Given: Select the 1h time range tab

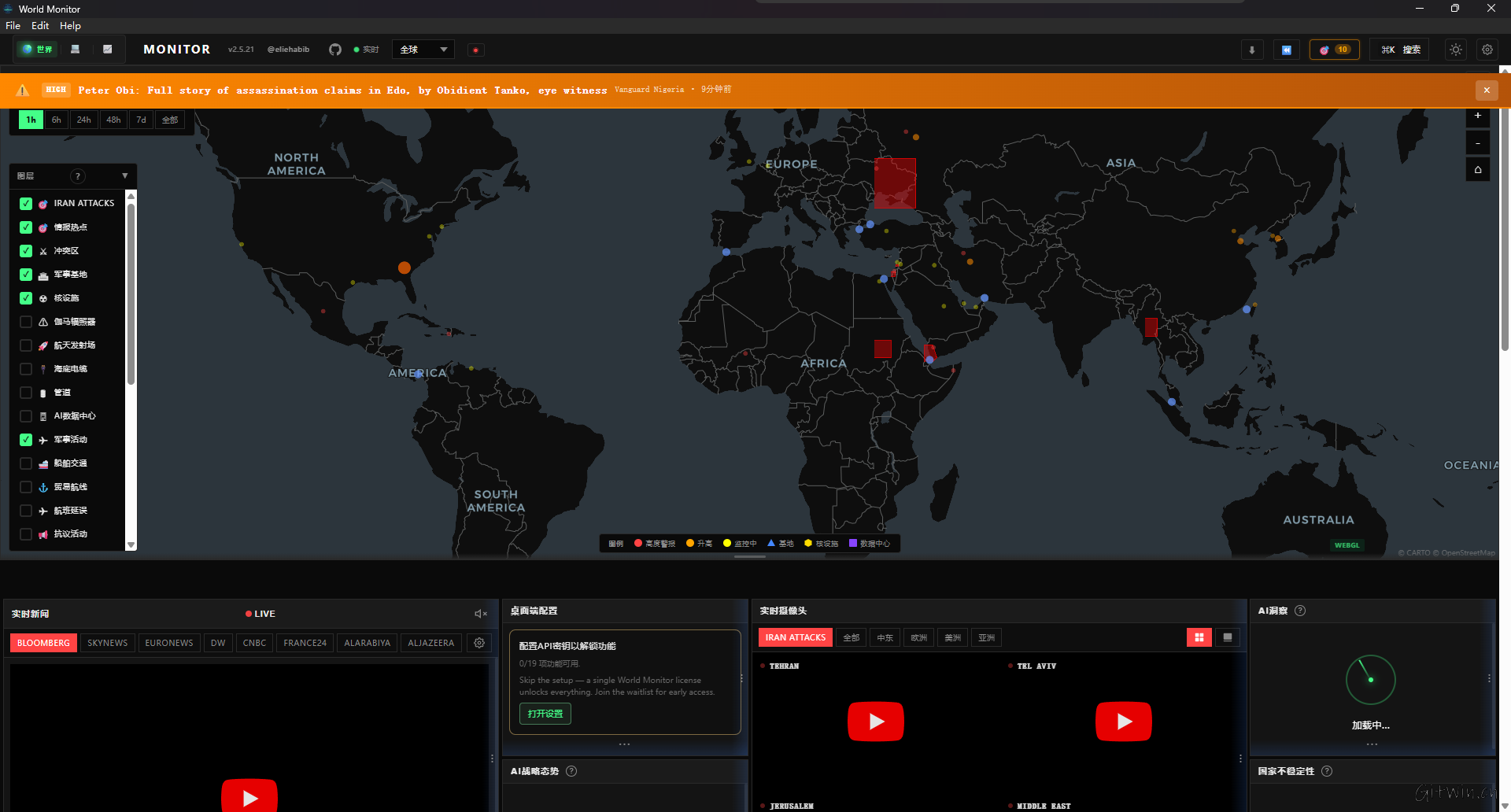Looking at the screenshot, I should tap(31, 120).
